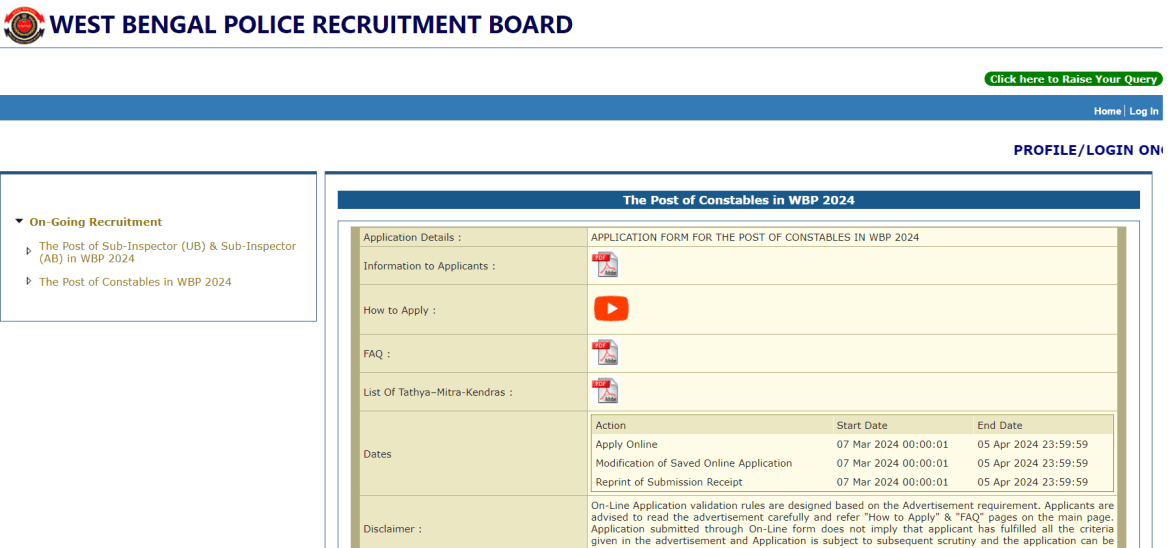This screenshot has width=1170, height=548.
Task: Click the On-Going Recruitment heading
Action: pyautogui.click(x=95, y=222)
